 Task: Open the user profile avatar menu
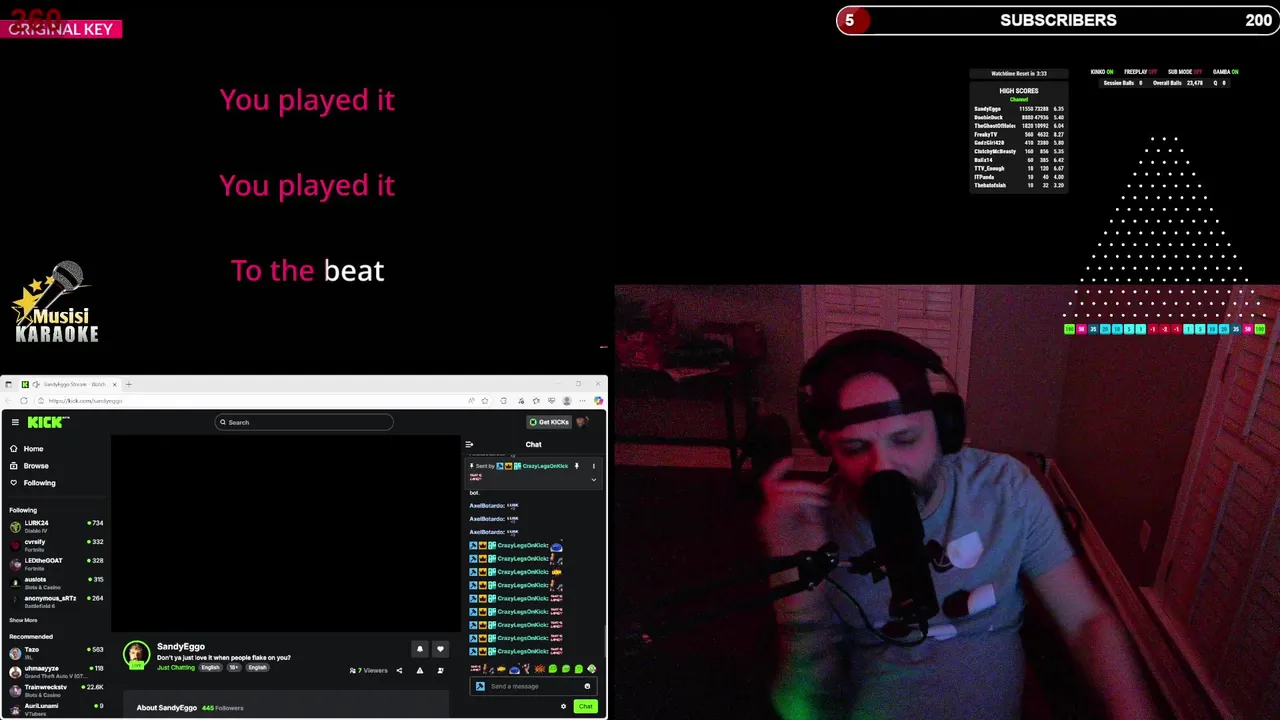pos(582,422)
